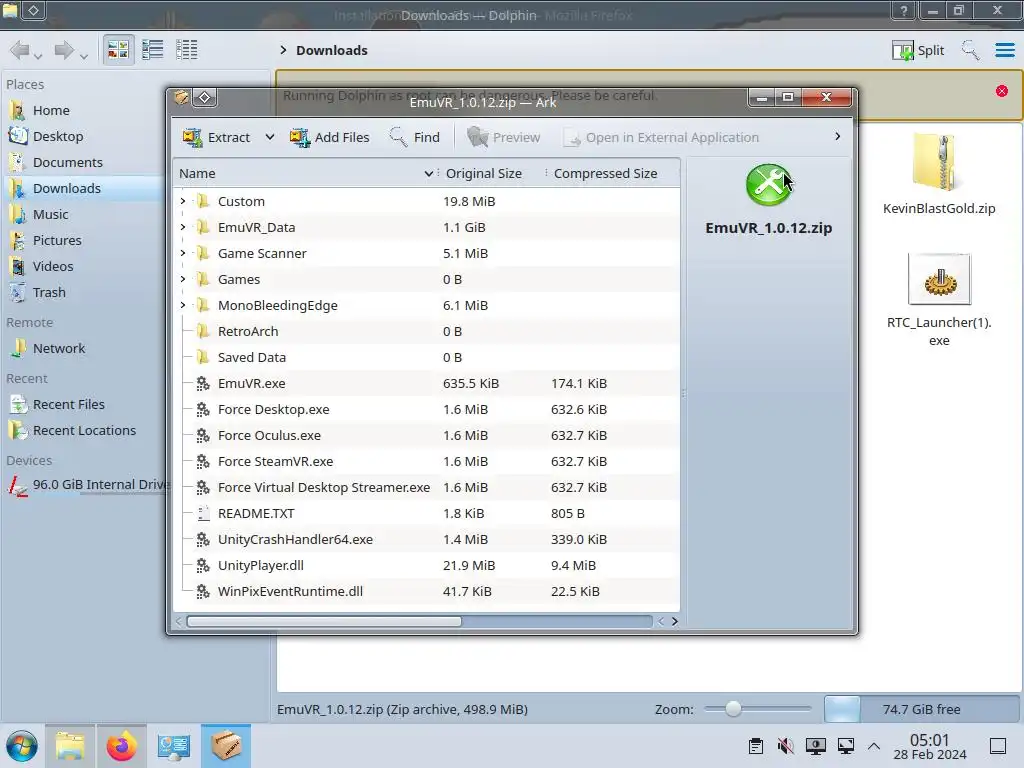Click the file manager taskbar icon
Image resolution: width=1024 pixels, height=768 pixels.
click(70, 746)
